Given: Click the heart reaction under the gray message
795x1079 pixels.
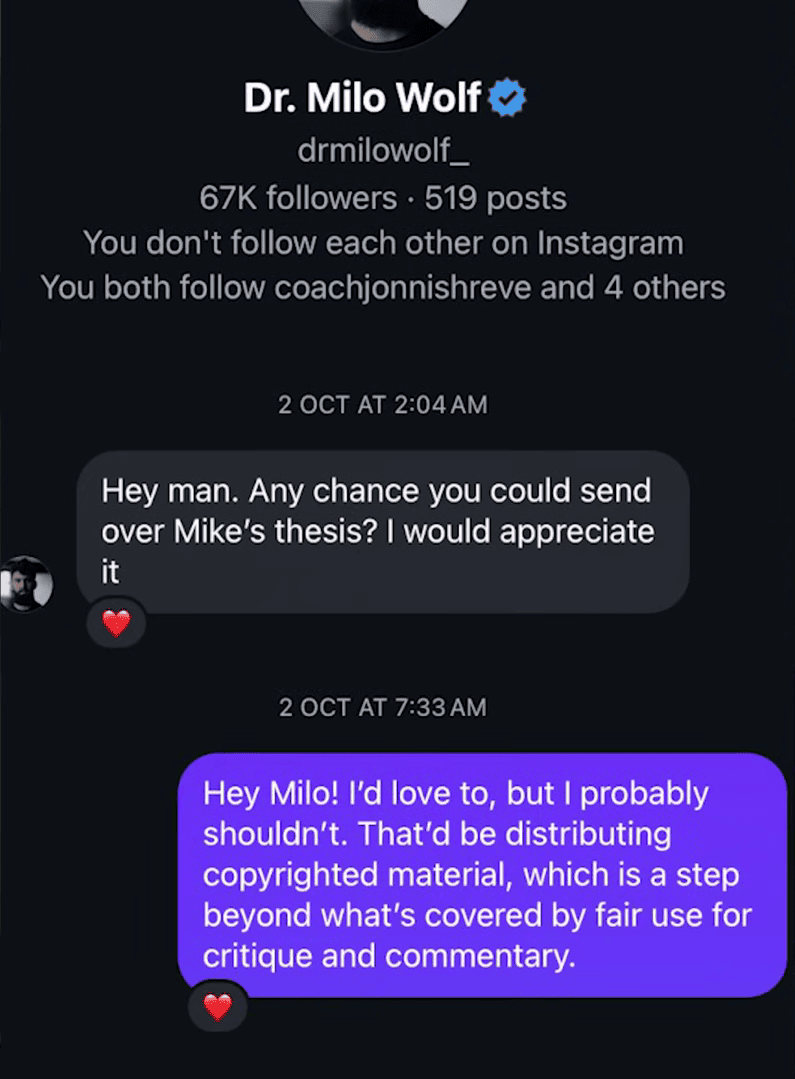Looking at the screenshot, I should coord(117,624).
